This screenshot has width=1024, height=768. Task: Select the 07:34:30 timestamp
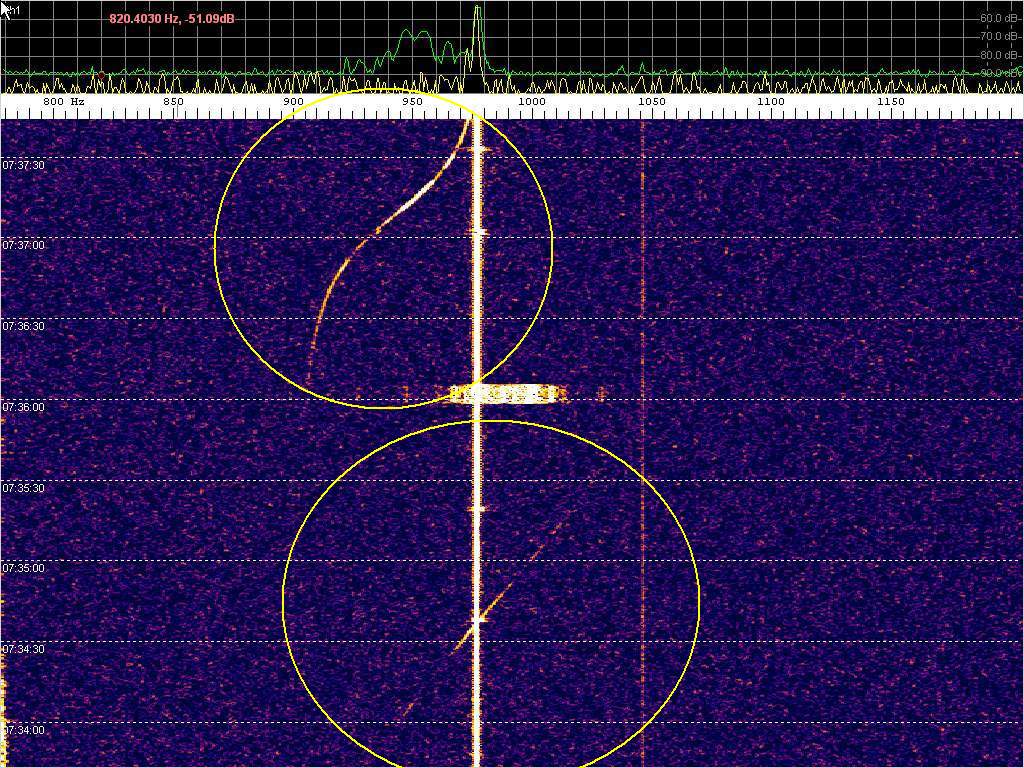(x=23, y=649)
